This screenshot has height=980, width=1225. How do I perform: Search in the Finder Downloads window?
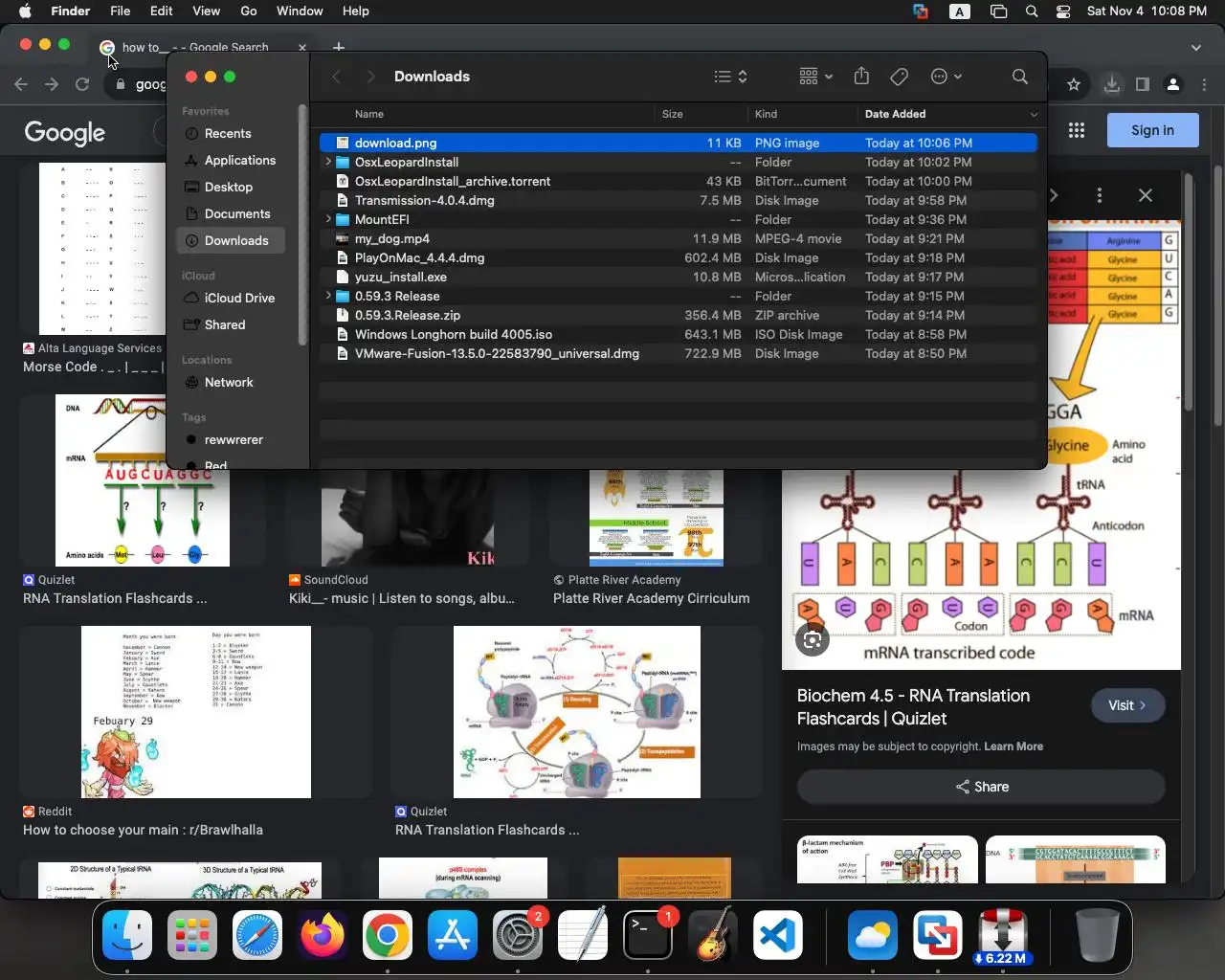[x=1020, y=77]
